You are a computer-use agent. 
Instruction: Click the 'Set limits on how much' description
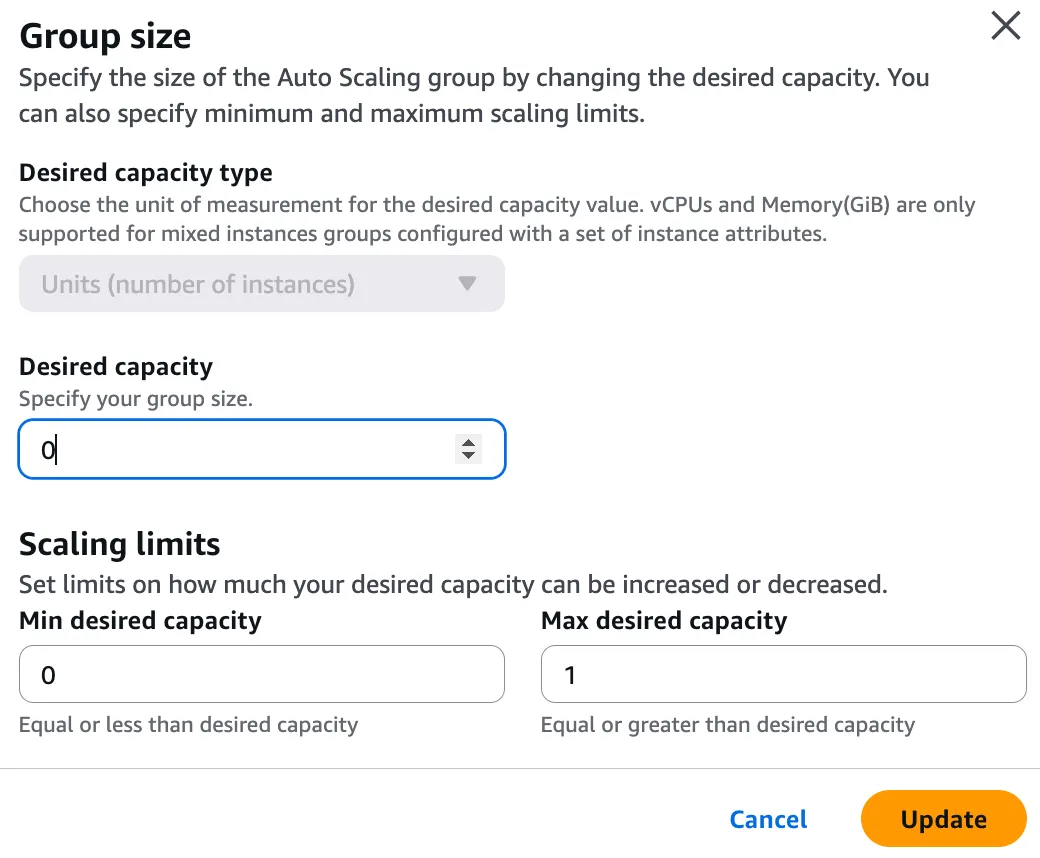pos(453,584)
